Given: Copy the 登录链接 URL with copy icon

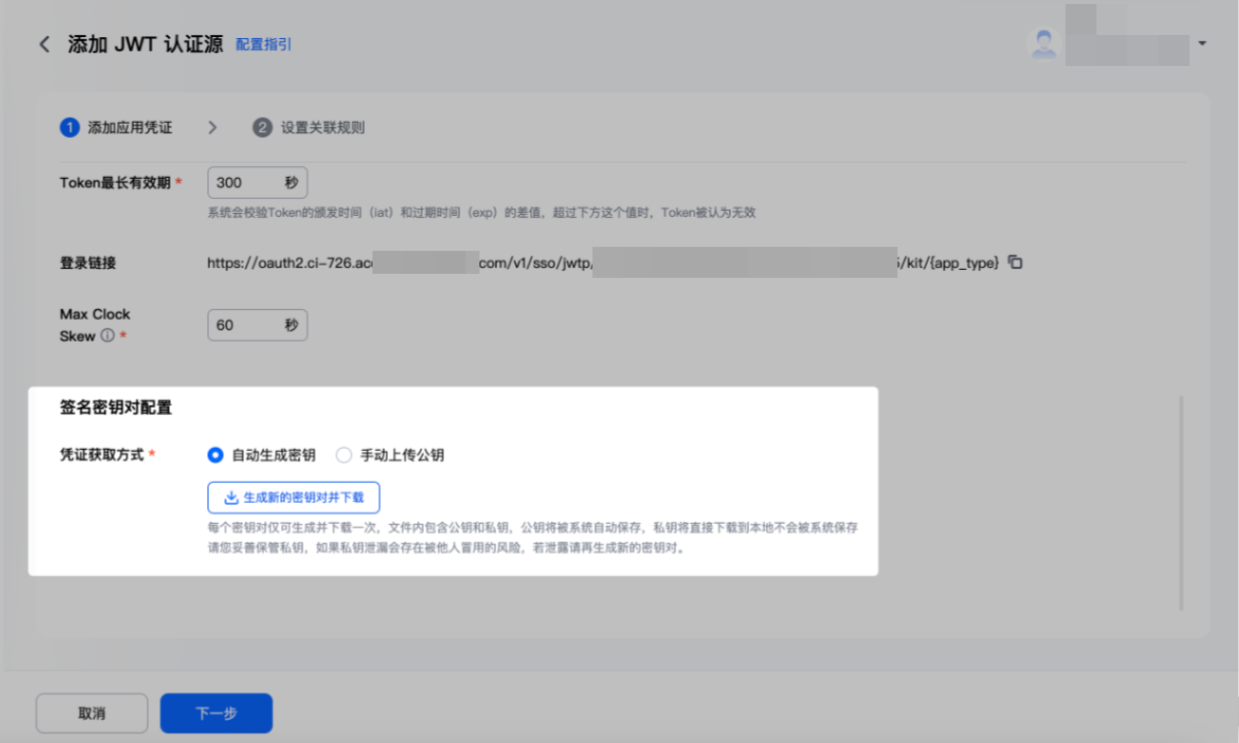Looking at the screenshot, I should [x=1015, y=263].
